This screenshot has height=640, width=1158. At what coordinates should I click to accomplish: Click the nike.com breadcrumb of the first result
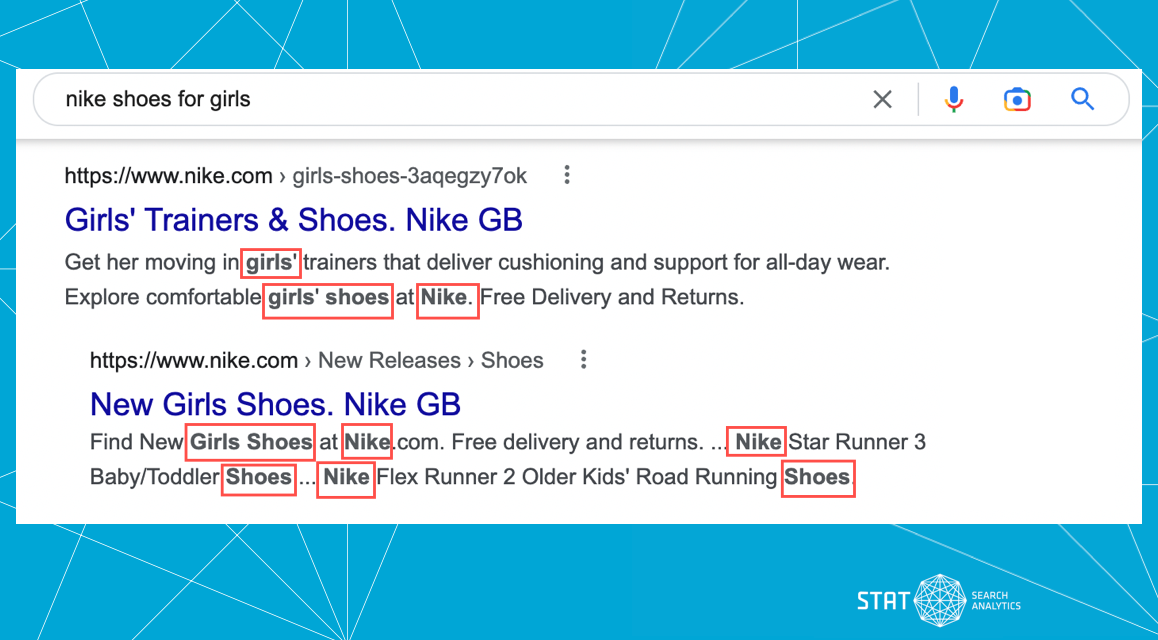tap(168, 175)
